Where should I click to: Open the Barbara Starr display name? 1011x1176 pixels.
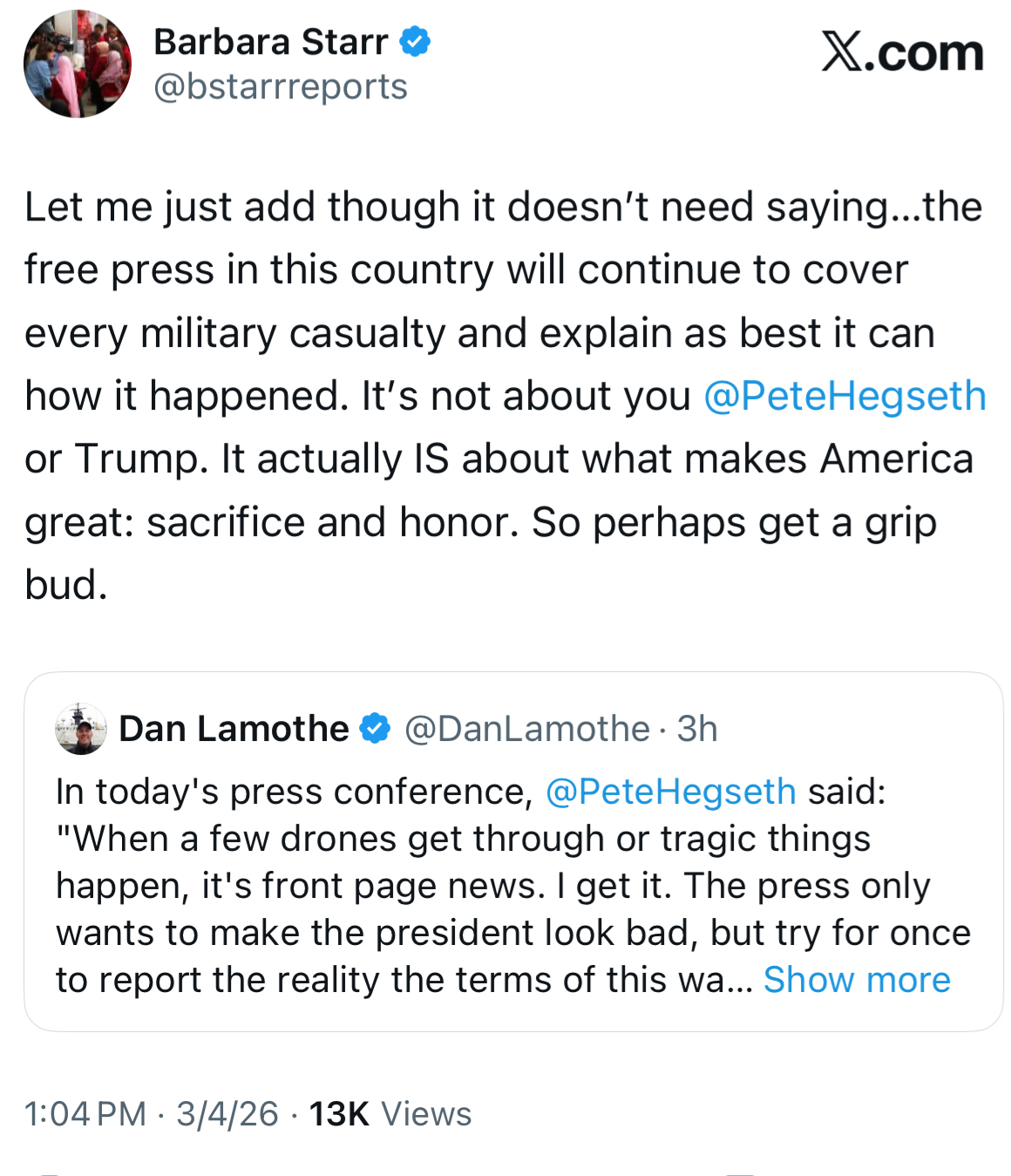pos(270,42)
